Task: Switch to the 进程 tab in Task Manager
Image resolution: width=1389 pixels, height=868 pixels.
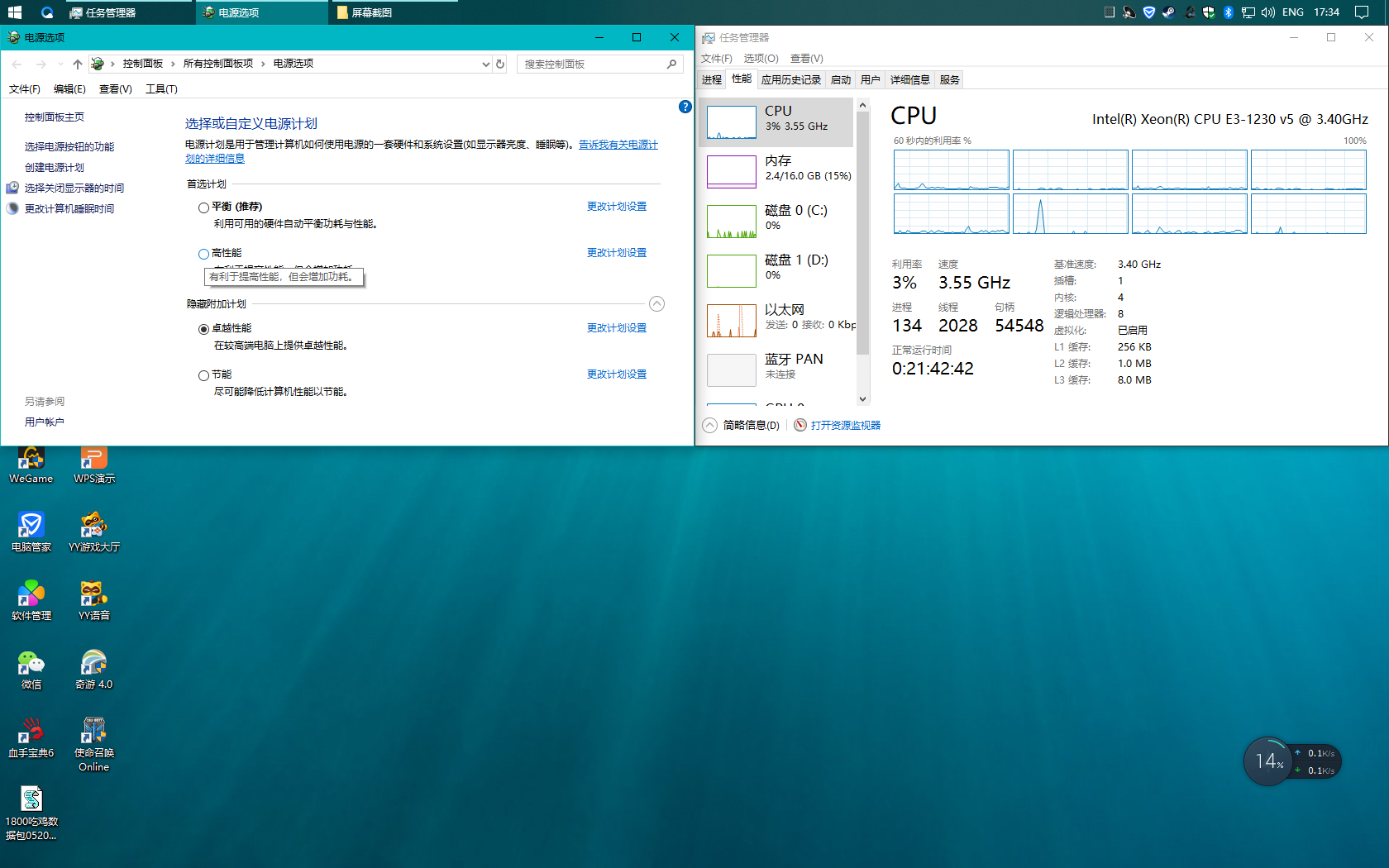Action: 712,80
